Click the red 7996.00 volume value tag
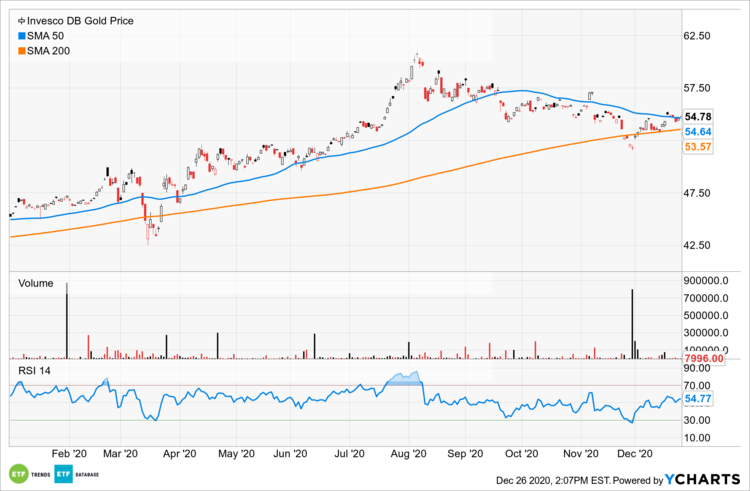This screenshot has width=750, height=491. (x=702, y=358)
